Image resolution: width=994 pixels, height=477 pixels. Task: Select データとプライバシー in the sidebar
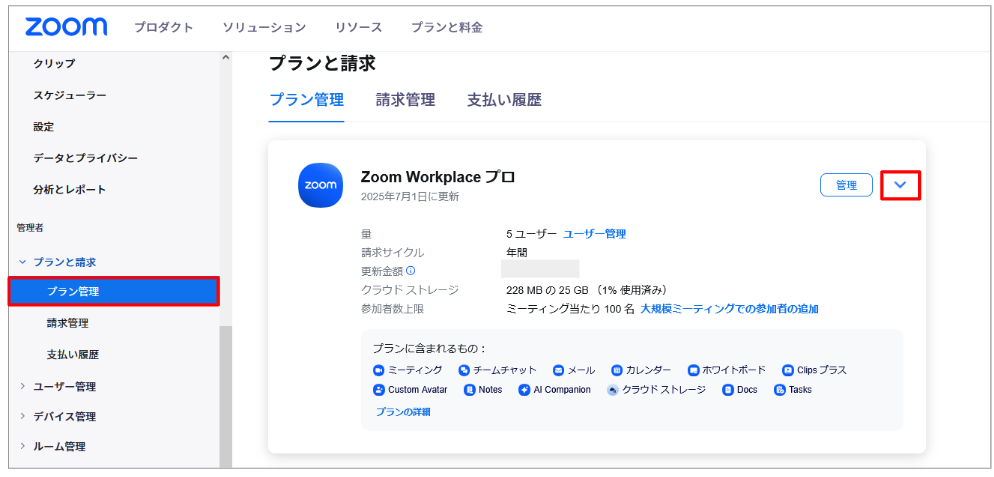coord(86,158)
